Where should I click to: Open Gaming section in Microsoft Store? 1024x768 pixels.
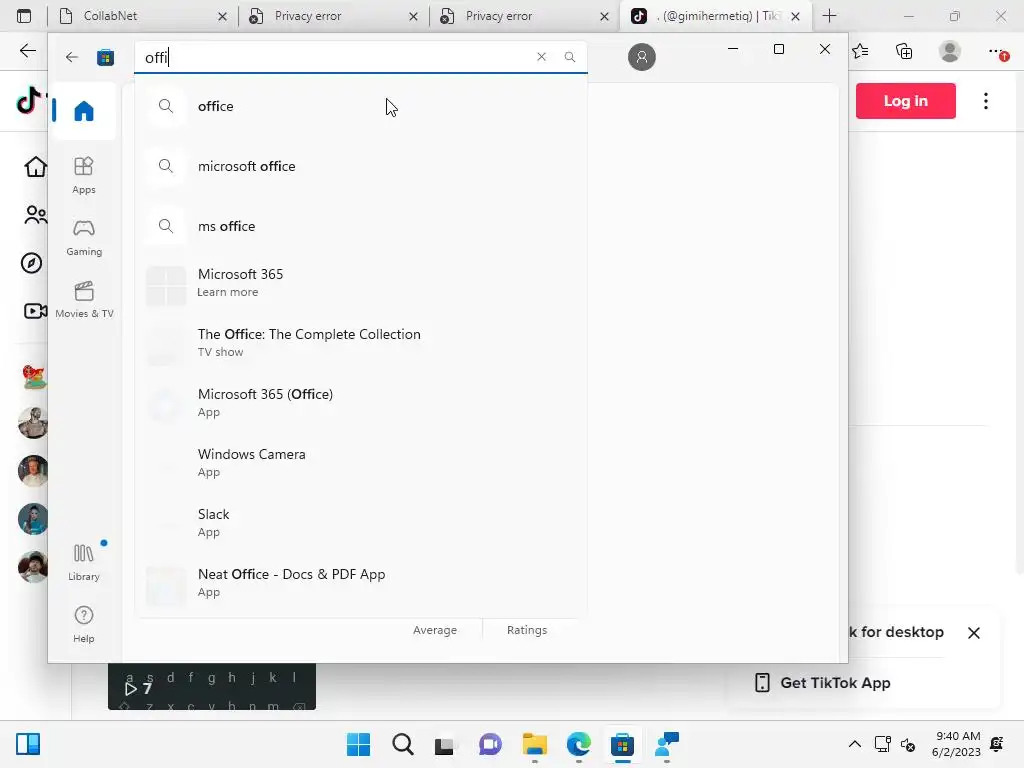[x=84, y=237]
